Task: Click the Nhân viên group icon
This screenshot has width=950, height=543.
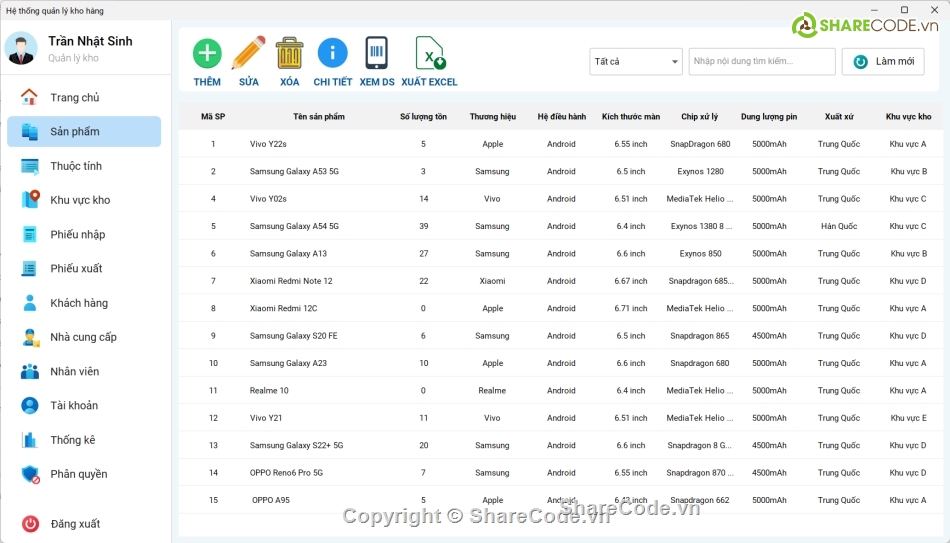Action: pos(29,371)
